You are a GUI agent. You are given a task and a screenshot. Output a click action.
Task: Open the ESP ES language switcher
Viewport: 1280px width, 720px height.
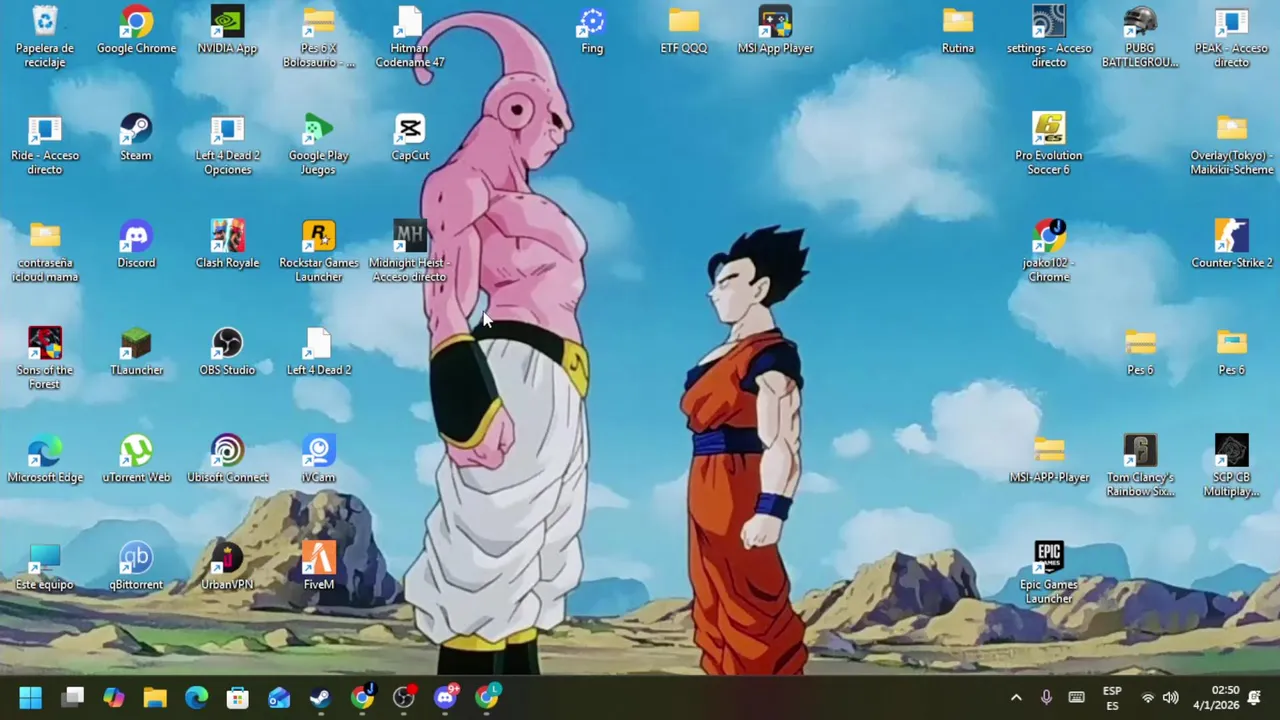1112,698
